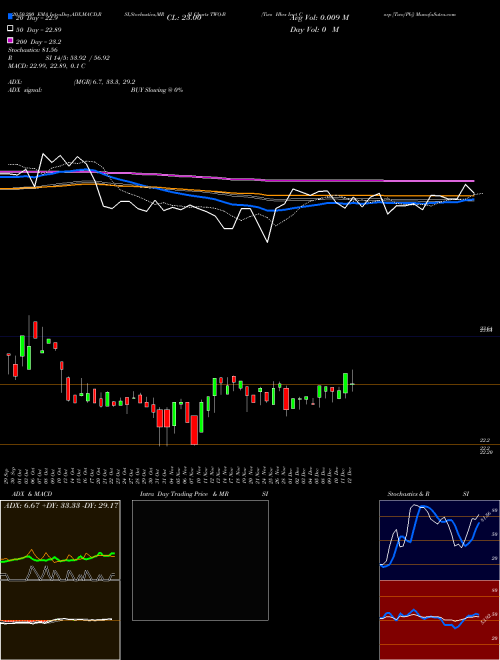
Task: Click the blue 20 Day legend swatch
Action: [10, 17]
